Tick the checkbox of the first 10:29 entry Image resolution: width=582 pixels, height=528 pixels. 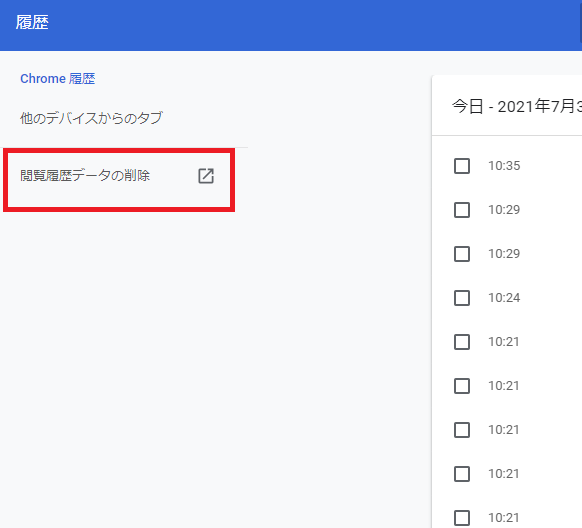click(x=462, y=210)
